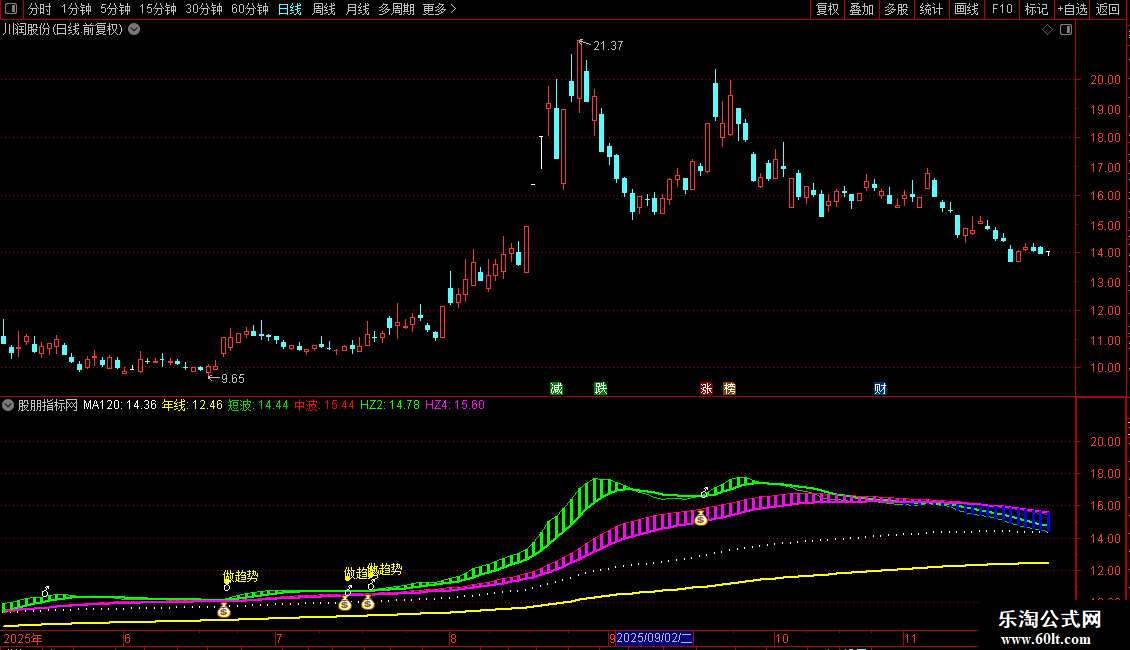Expand the 股朋指标网 indicator dropdown

pos(8,405)
